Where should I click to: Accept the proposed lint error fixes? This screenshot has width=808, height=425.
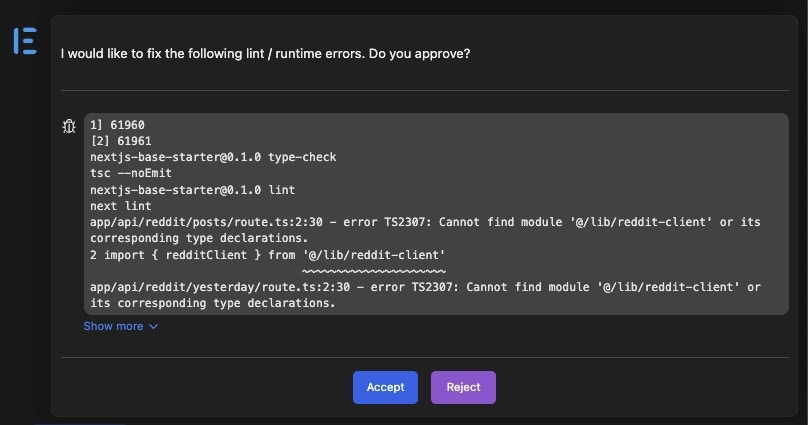[385, 387]
